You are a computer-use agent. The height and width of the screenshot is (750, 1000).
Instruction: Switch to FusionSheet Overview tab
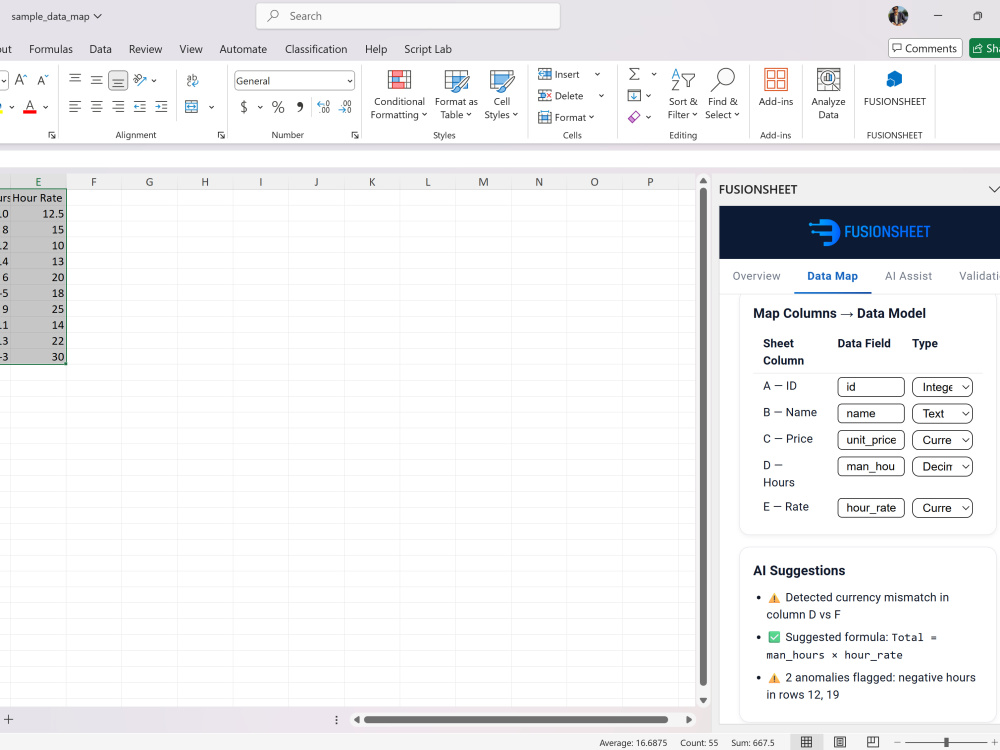pyautogui.click(x=756, y=276)
